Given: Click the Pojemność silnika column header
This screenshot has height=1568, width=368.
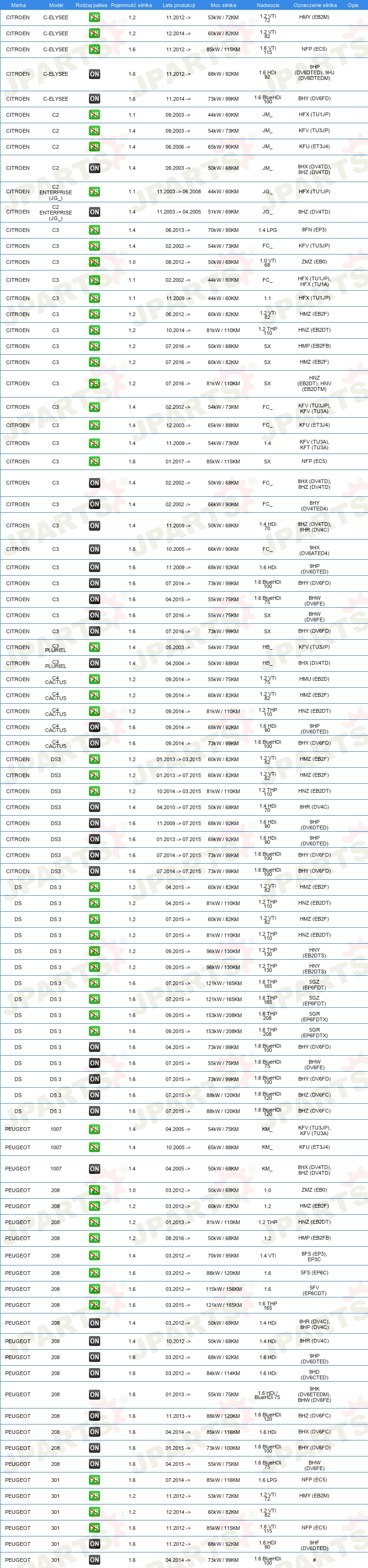Looking at the screenshot, I should [x=132, y=5].
